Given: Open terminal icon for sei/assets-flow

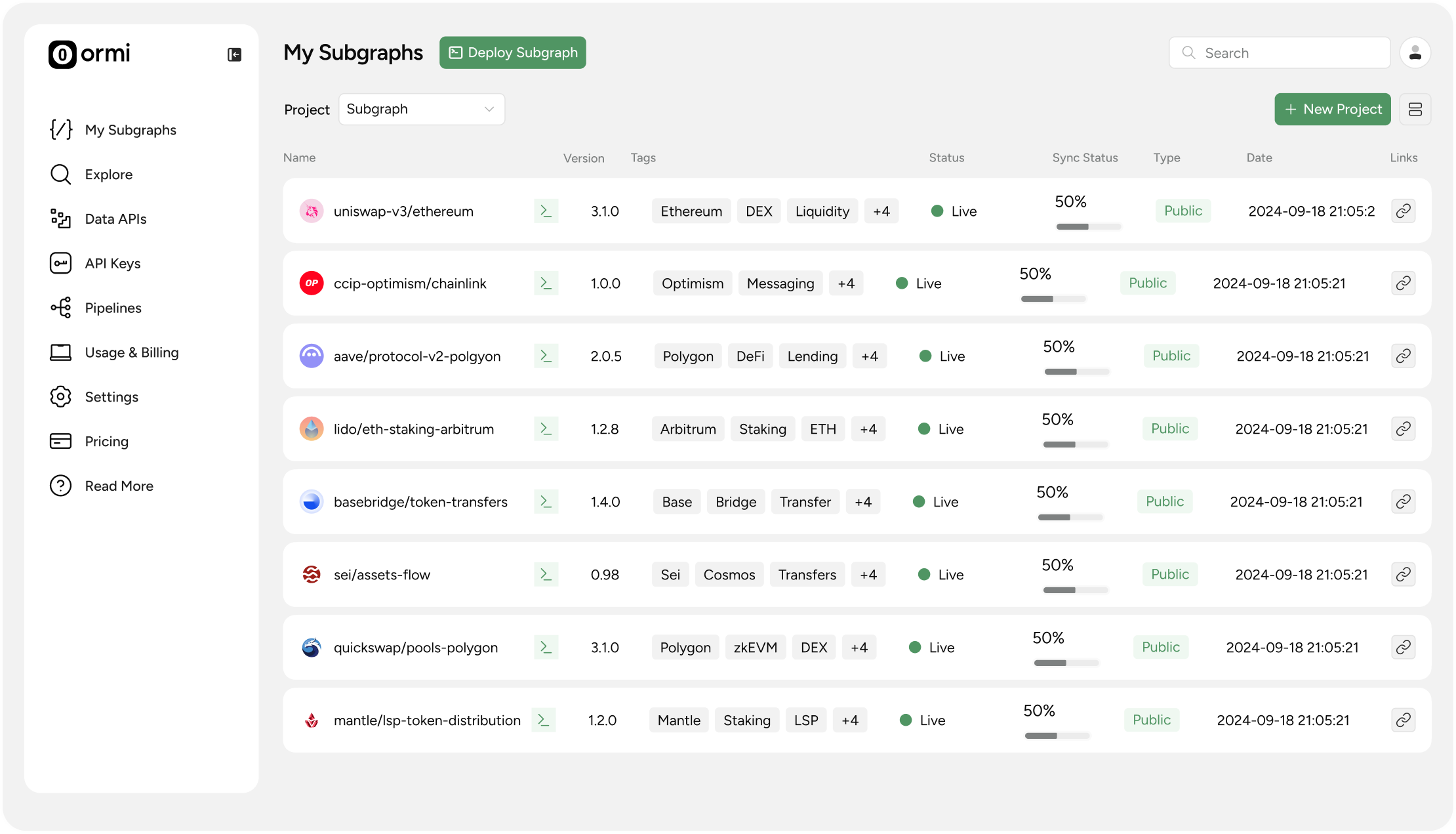Looking at the screenshot, I should coord(546,574).
